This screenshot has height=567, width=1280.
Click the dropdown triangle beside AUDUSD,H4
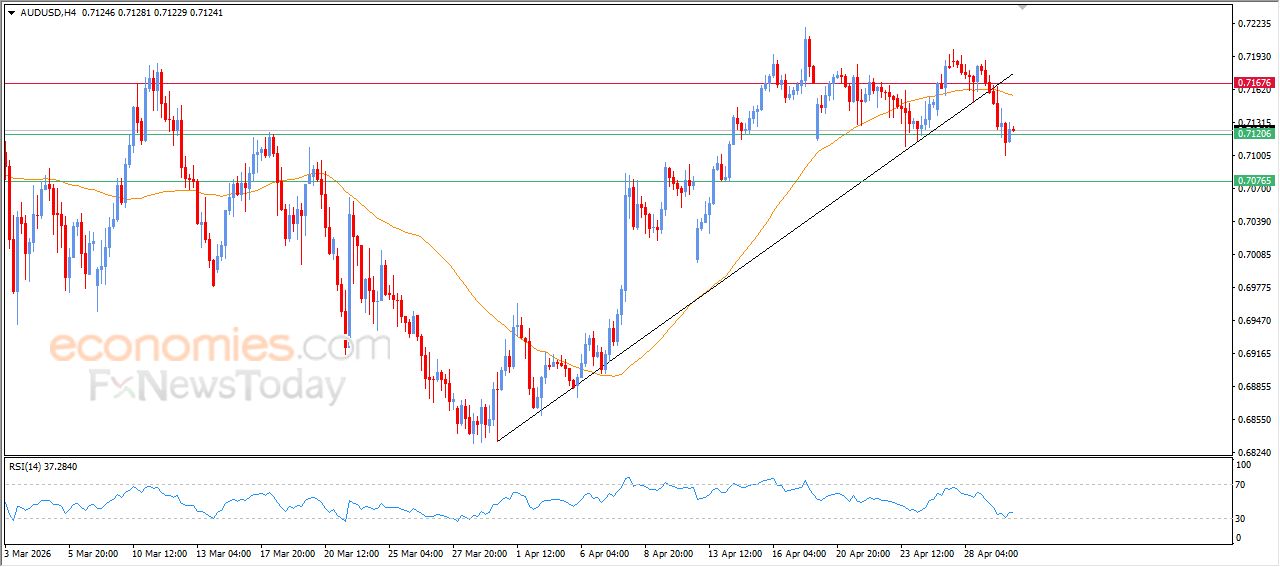tap(11, 12)
